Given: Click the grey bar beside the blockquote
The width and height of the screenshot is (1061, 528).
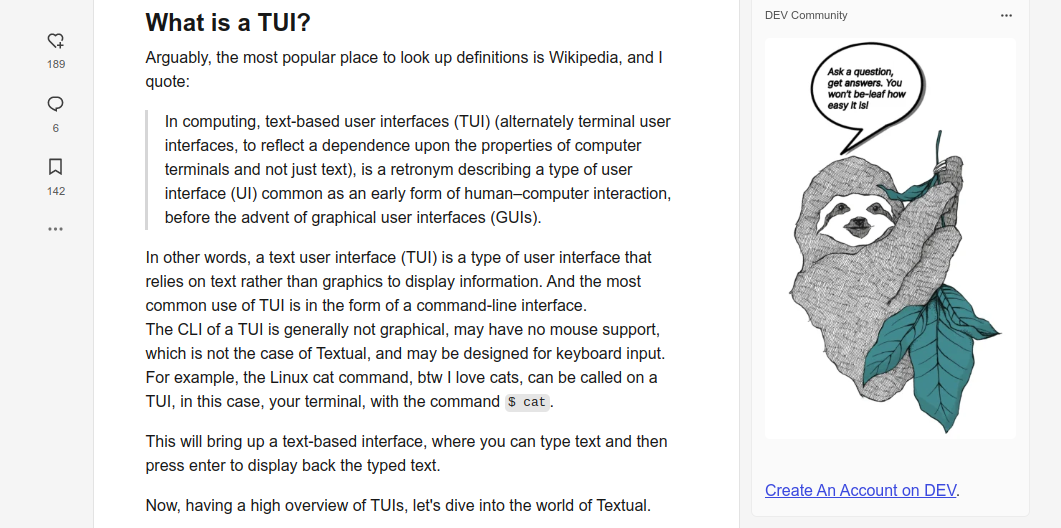Looking at the screenshot, I should pyautogui.click(x=147, y=170).
